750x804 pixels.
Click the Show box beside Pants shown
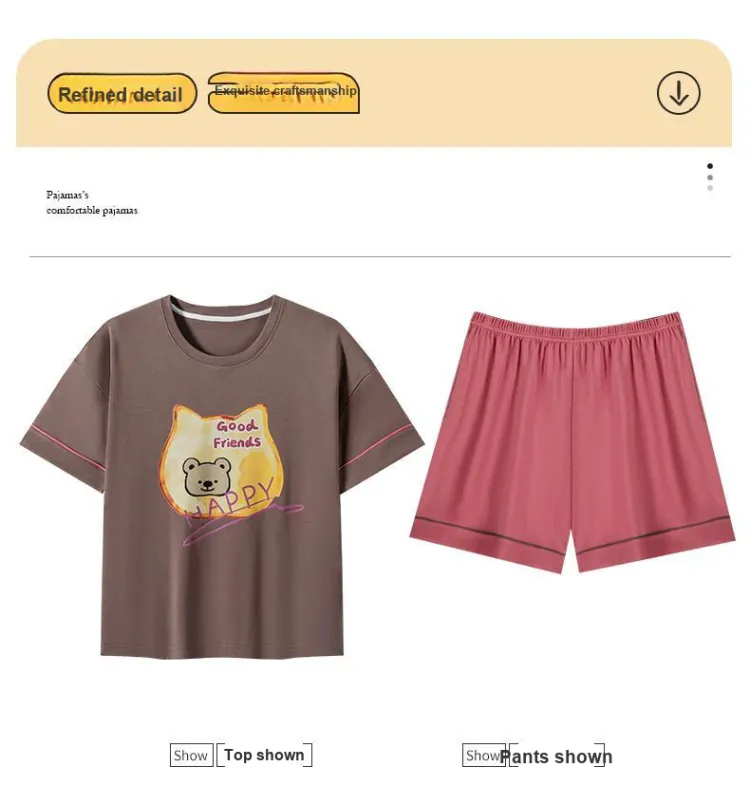pos(483,755)
